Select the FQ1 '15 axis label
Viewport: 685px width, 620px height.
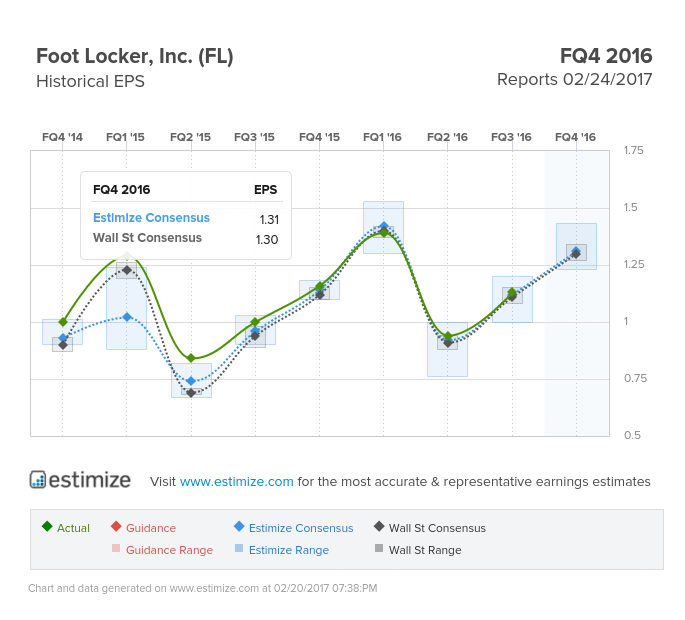[125, 137]
